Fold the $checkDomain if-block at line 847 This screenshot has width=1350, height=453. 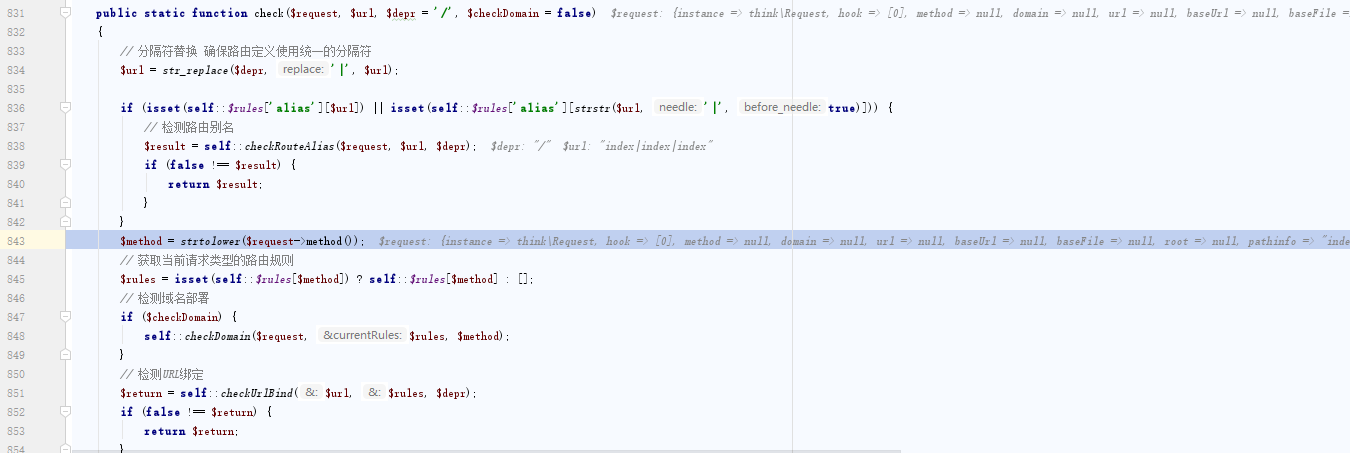coord(65,316)
